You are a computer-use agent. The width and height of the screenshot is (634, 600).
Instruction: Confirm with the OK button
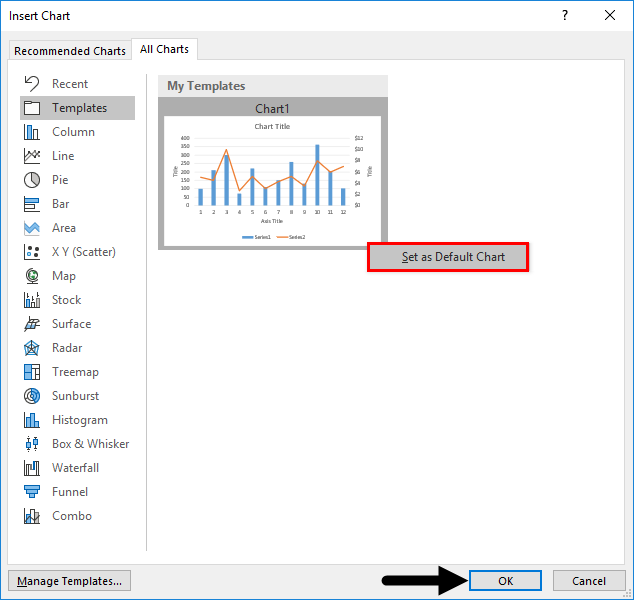(x=505, y=581)
